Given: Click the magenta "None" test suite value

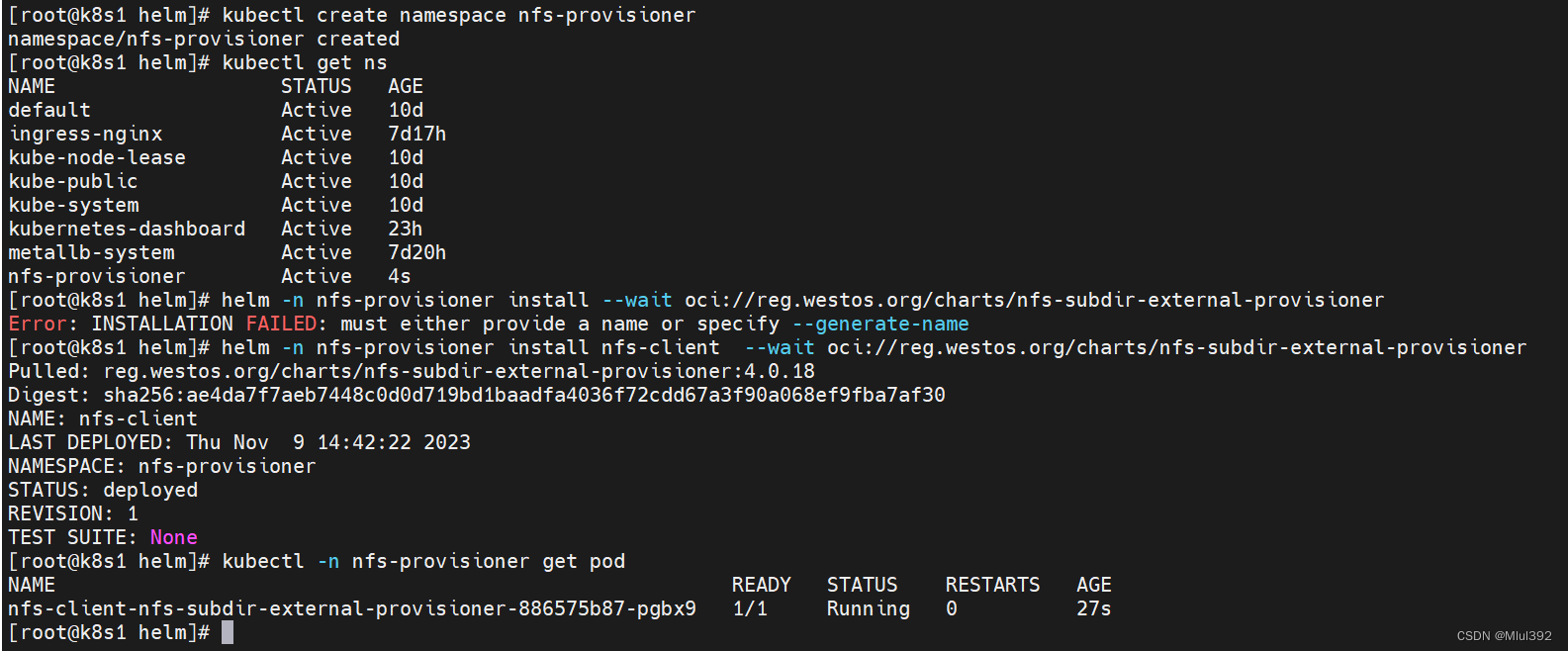Looking at the screenshot, I should coord(173,537).
